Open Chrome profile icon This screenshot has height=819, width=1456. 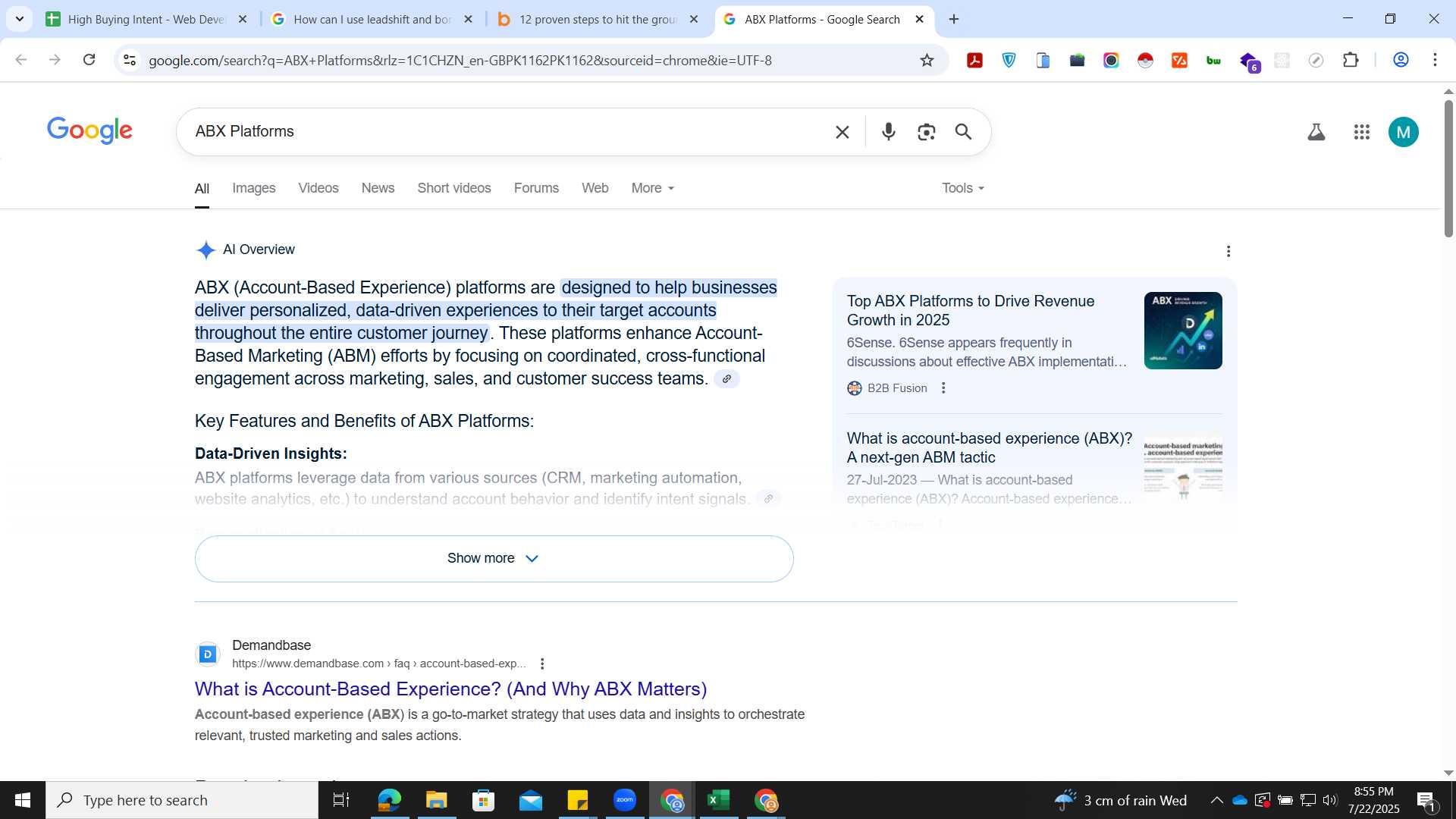click(1401, 60)
